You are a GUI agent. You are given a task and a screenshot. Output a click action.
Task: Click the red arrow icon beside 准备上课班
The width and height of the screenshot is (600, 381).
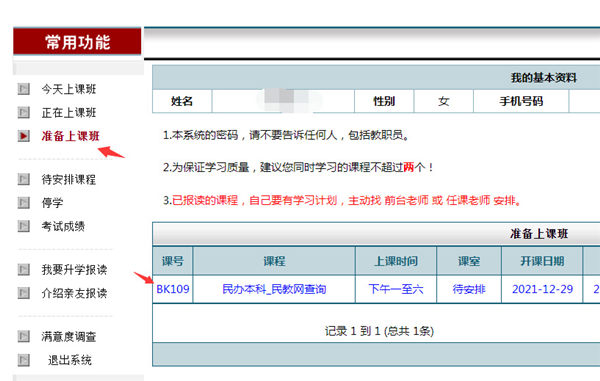click(24, 136)
